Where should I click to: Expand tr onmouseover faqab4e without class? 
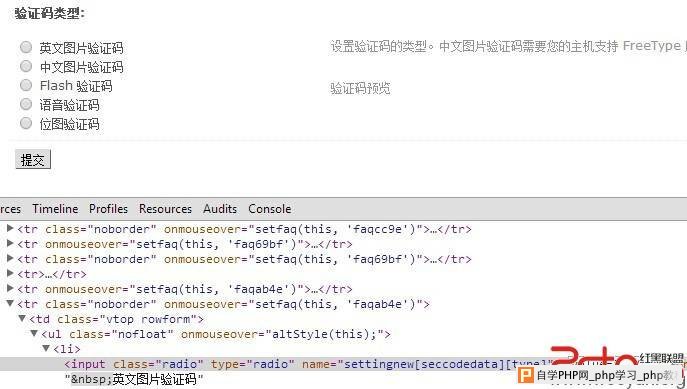point(10,288)
